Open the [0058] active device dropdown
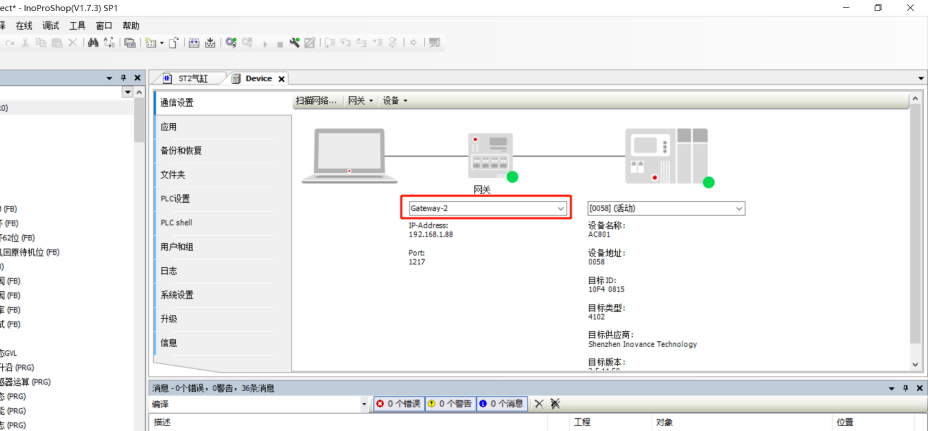 666,208
